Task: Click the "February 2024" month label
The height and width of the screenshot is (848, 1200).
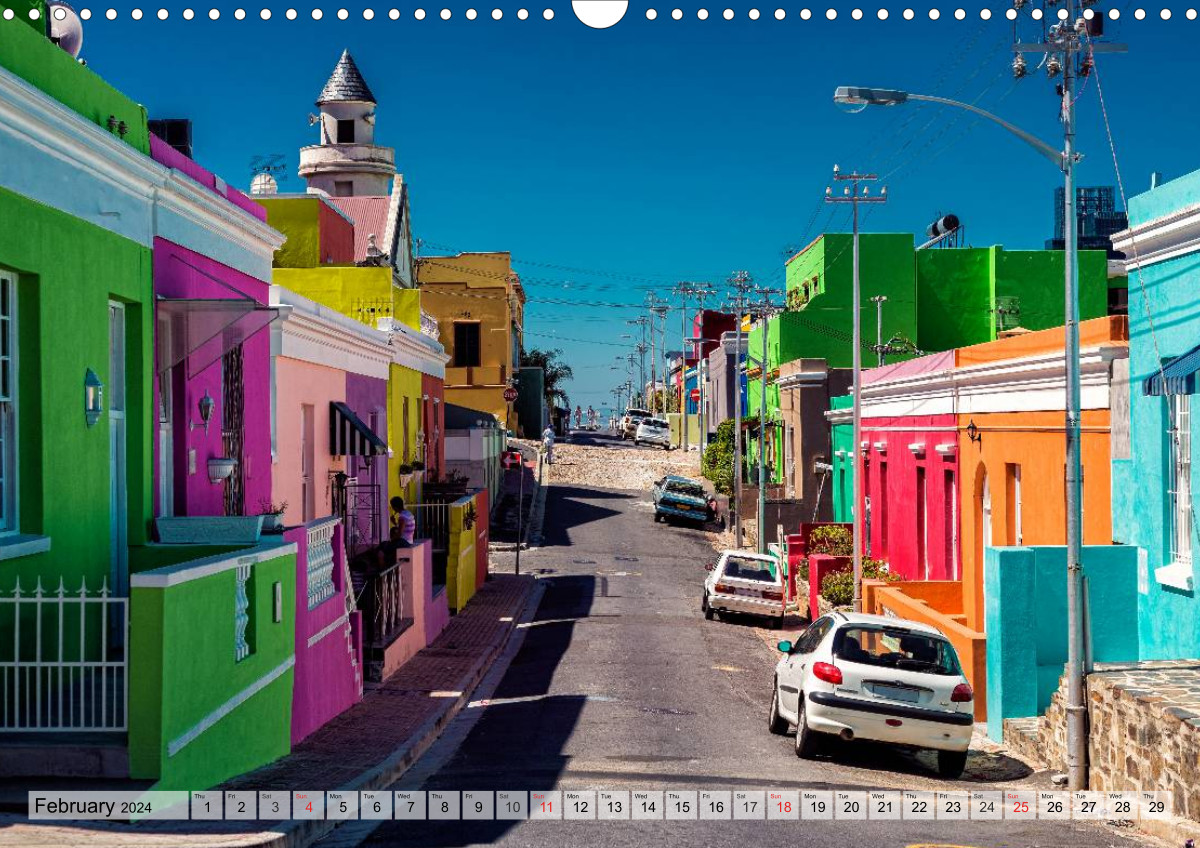Action: tap(93, 806)
